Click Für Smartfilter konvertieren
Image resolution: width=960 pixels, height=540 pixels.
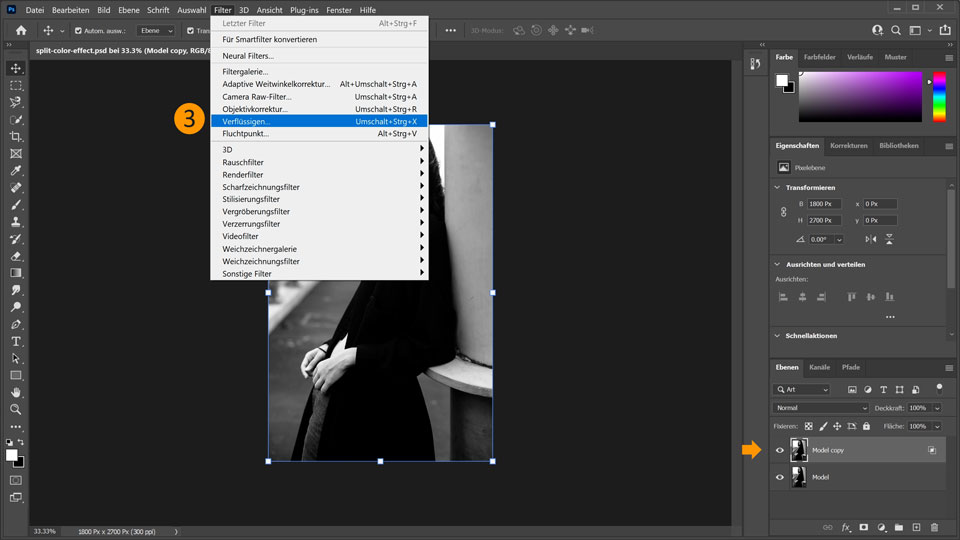[x=319, y=39]
